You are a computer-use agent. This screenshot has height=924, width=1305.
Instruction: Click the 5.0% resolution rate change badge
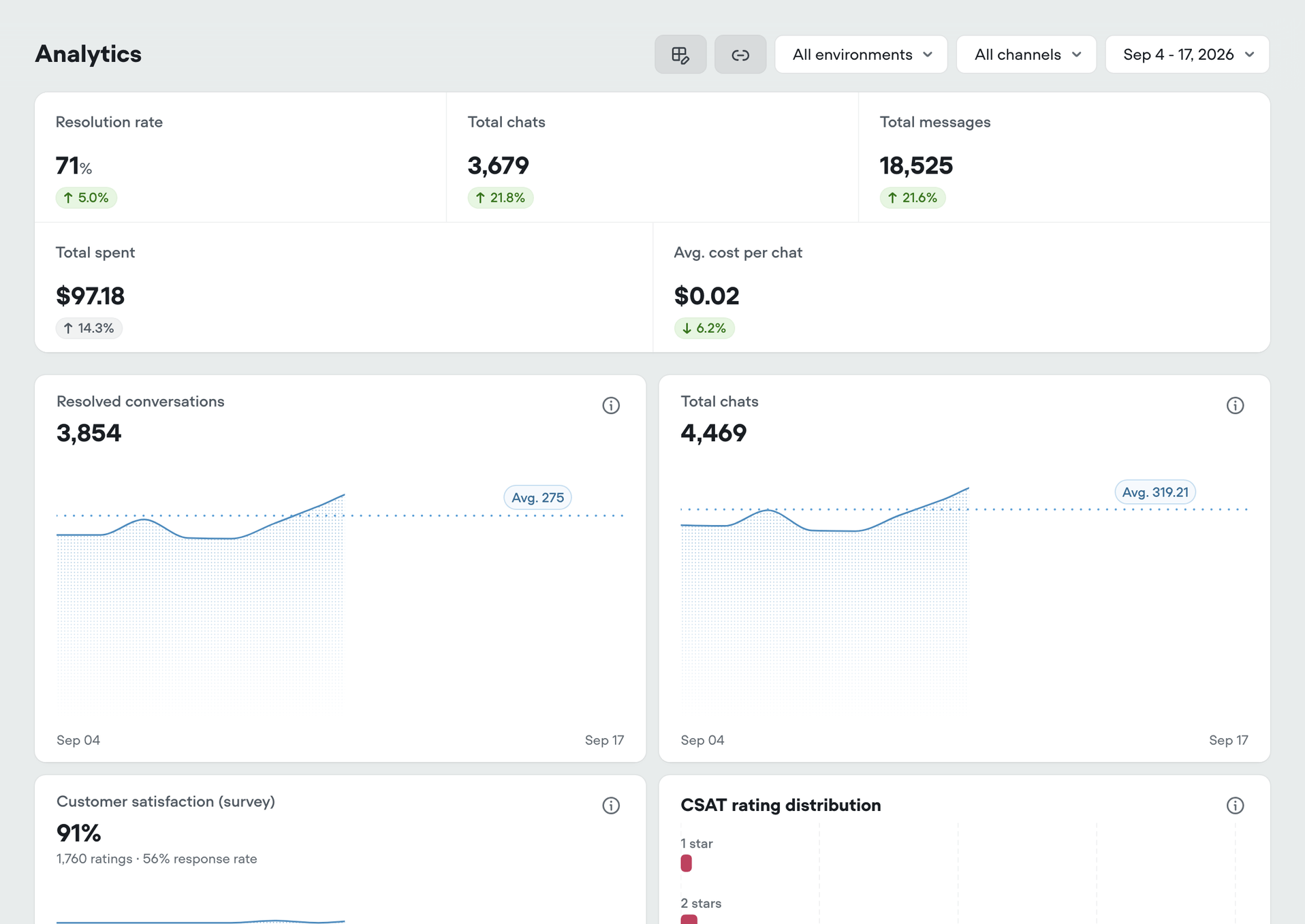tap(86, 197)
